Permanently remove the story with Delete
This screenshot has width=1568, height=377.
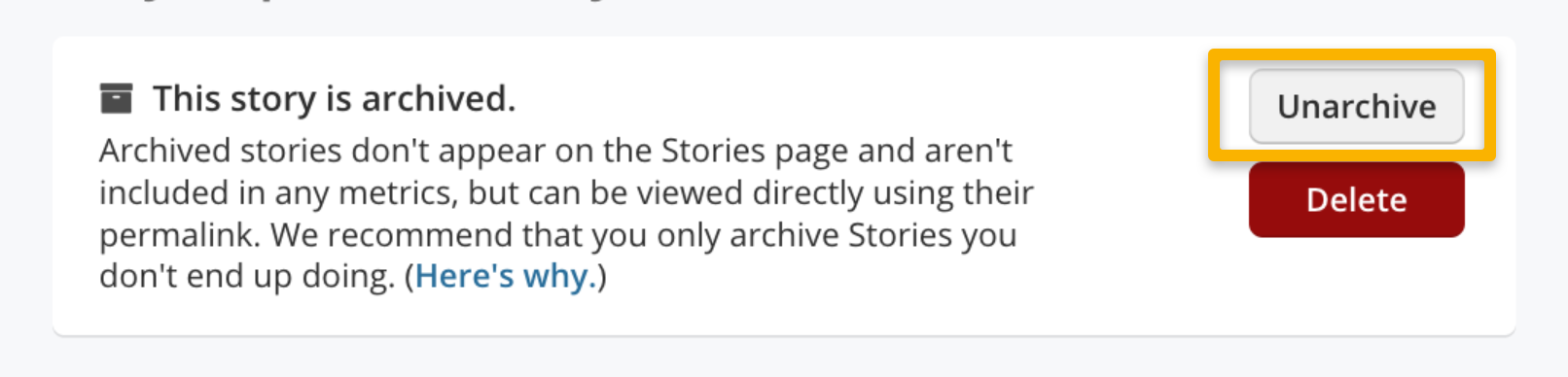point(1356,199)
